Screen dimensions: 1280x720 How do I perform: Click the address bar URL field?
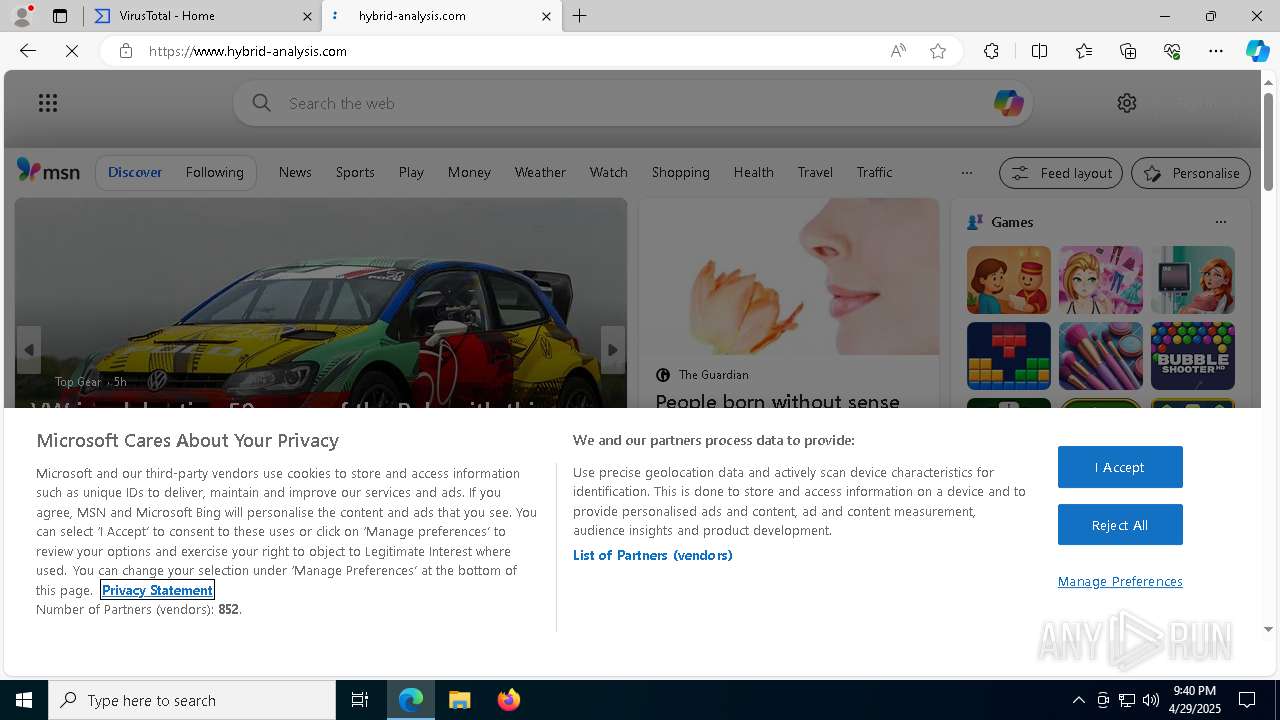(510, 51)
